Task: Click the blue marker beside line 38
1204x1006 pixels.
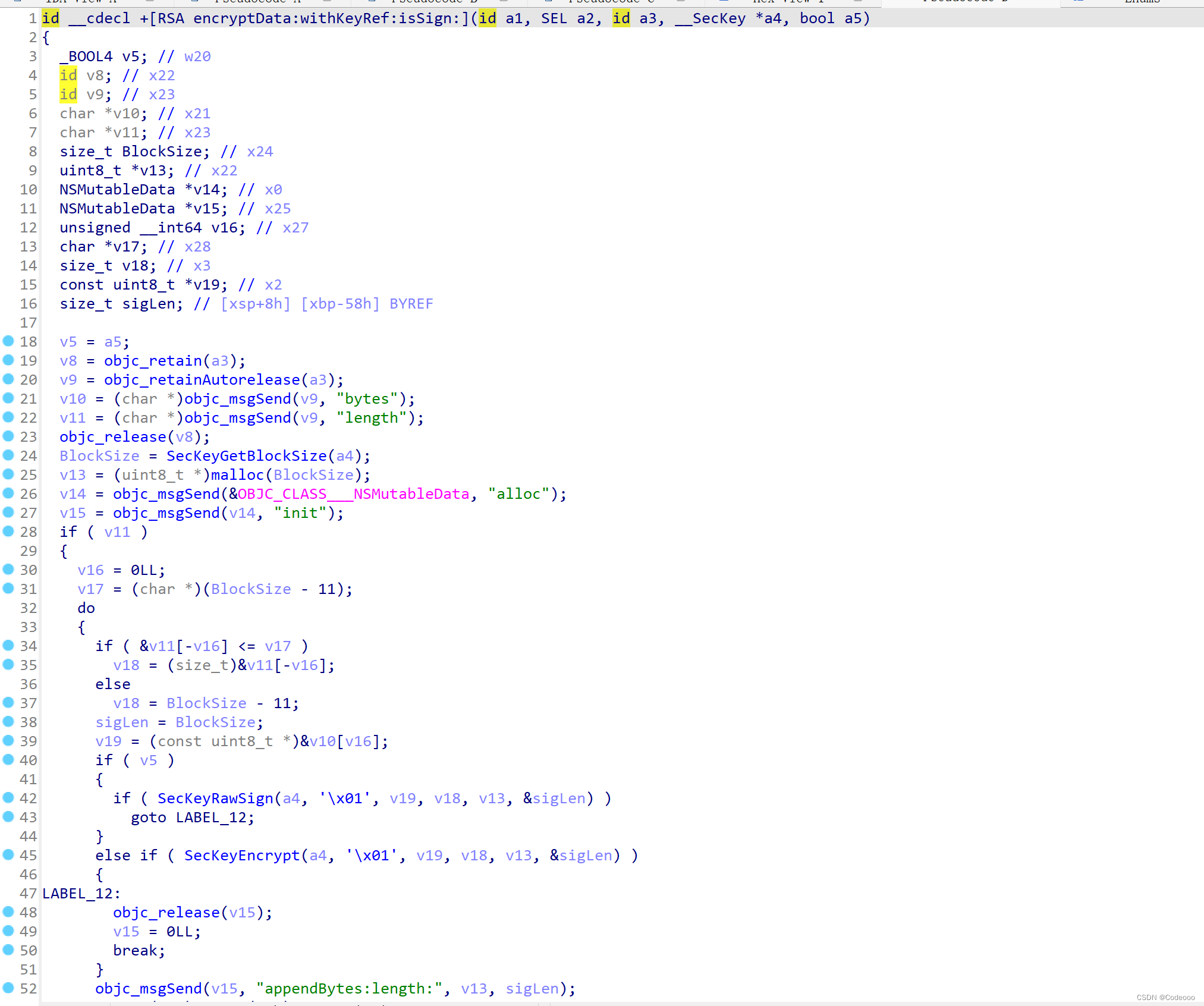Action: click(x=8, y=721)
